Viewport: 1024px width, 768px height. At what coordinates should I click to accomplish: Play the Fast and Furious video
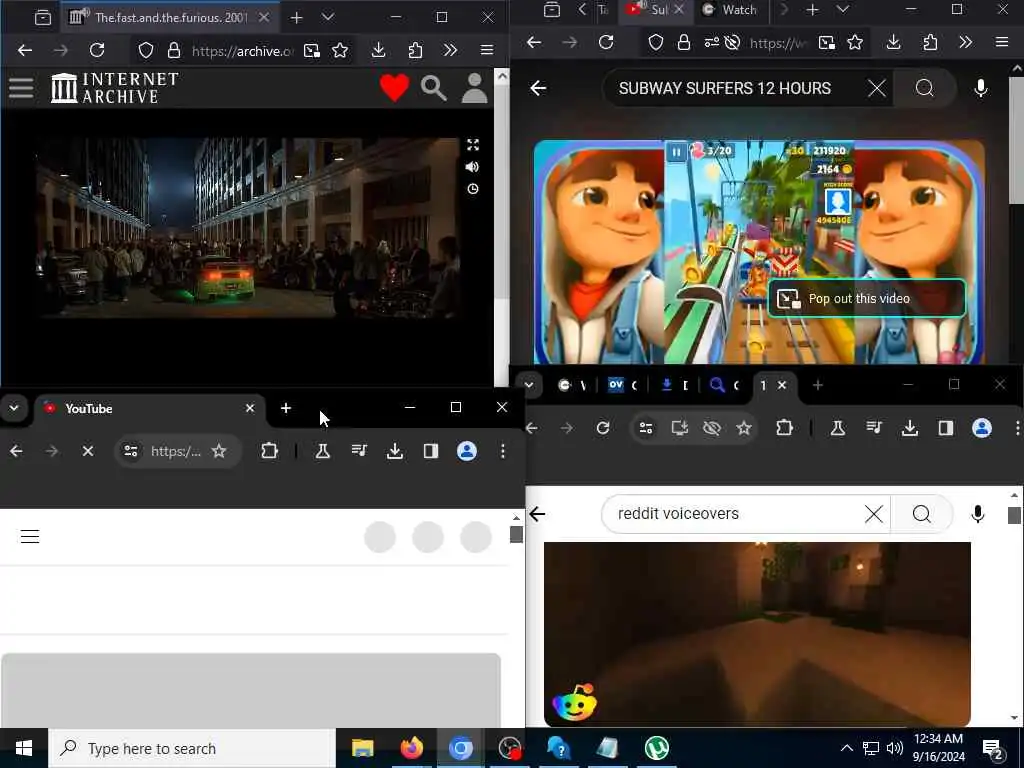(x=248, y=227)
